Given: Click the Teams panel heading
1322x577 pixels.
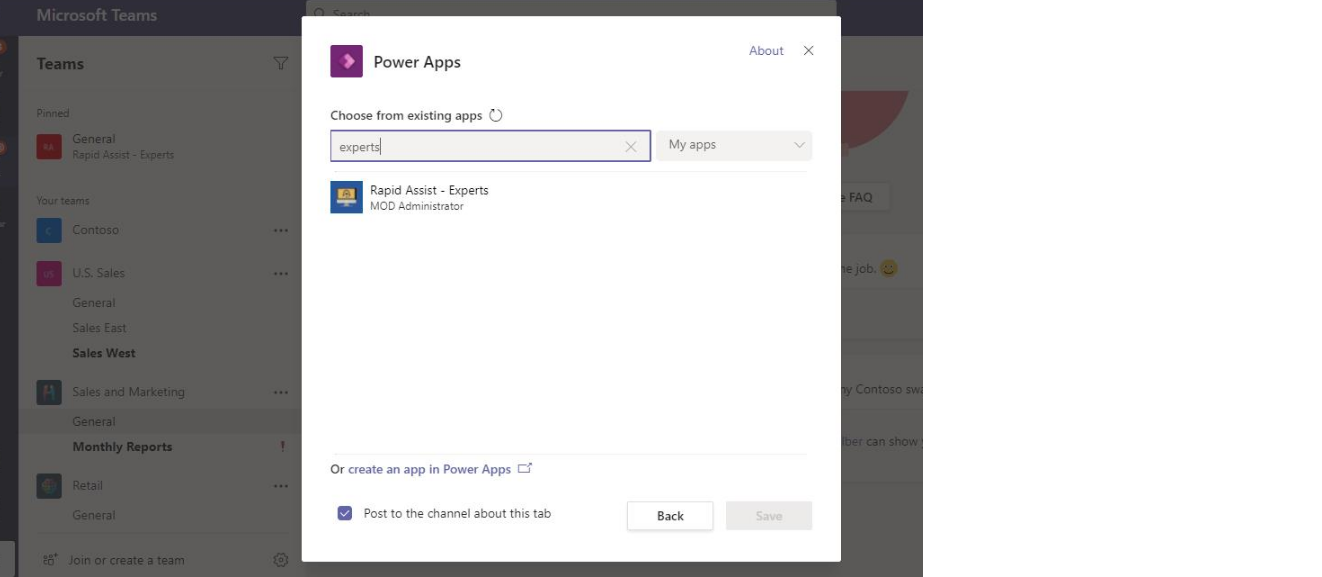Looking at the screenshot, I should coord(60,64).
